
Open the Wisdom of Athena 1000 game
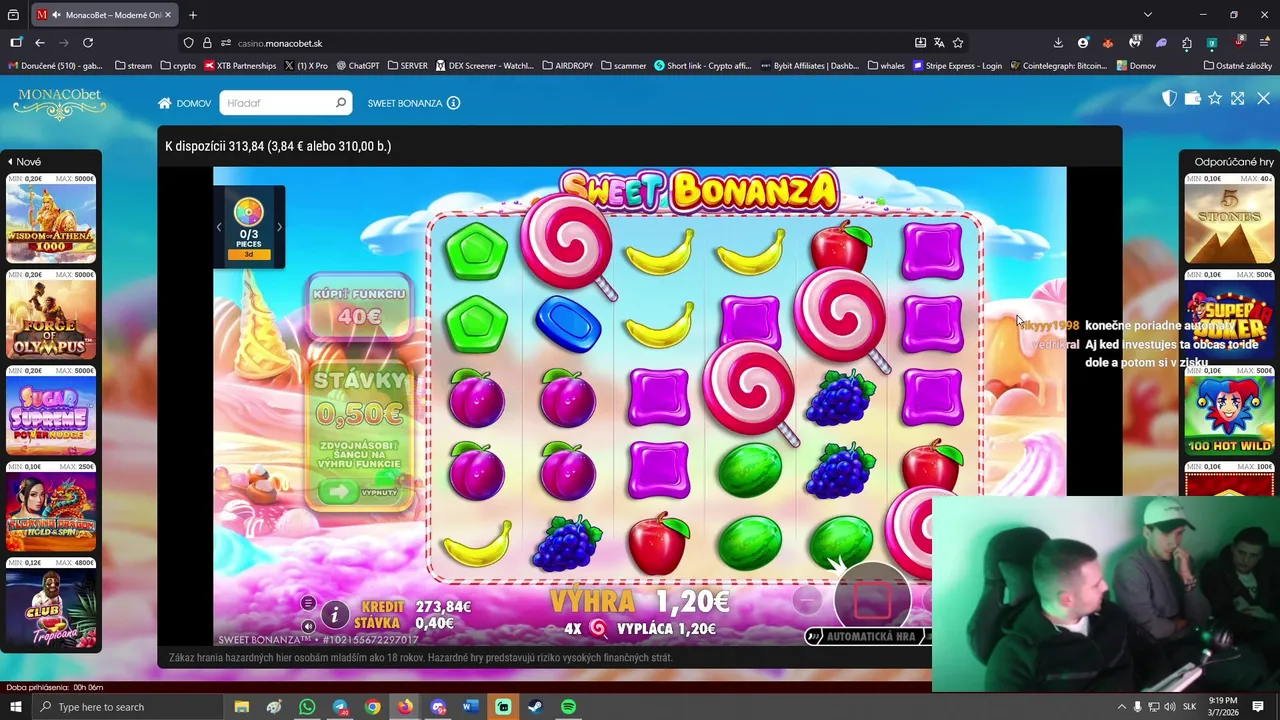[x=51, y=218]
